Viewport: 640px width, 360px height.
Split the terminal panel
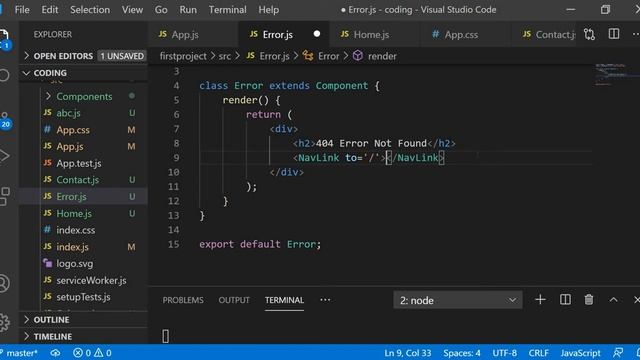point(565,300)
